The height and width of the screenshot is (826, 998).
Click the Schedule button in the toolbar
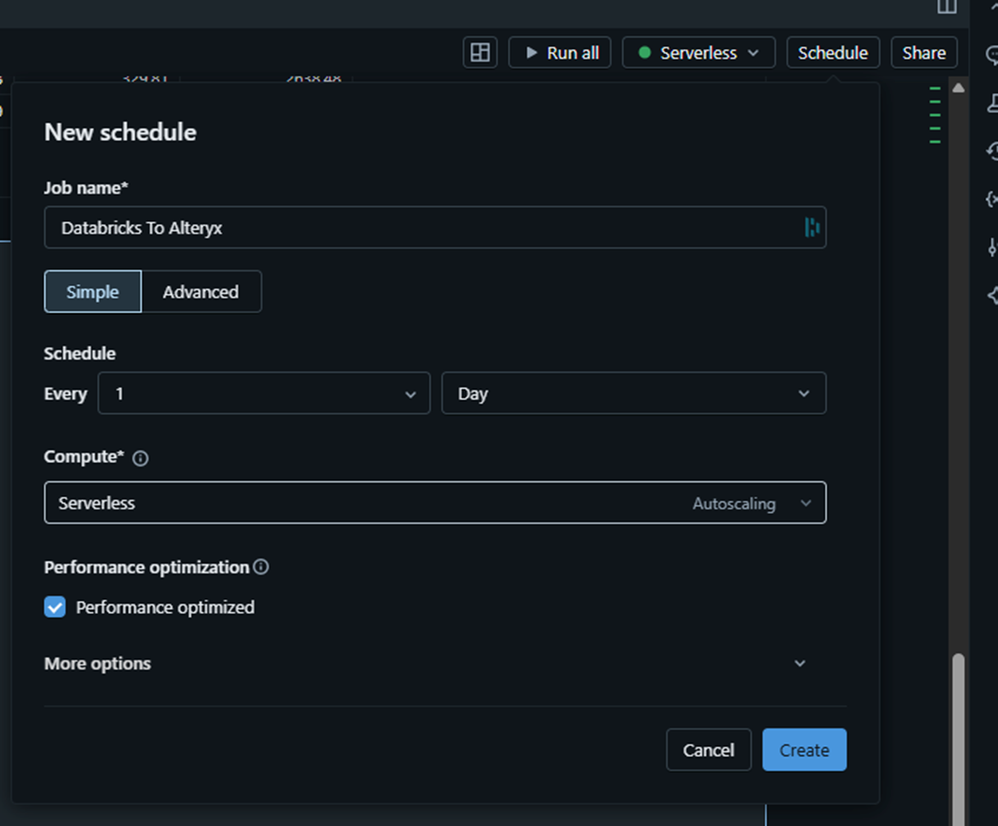(x=833, y=52)
